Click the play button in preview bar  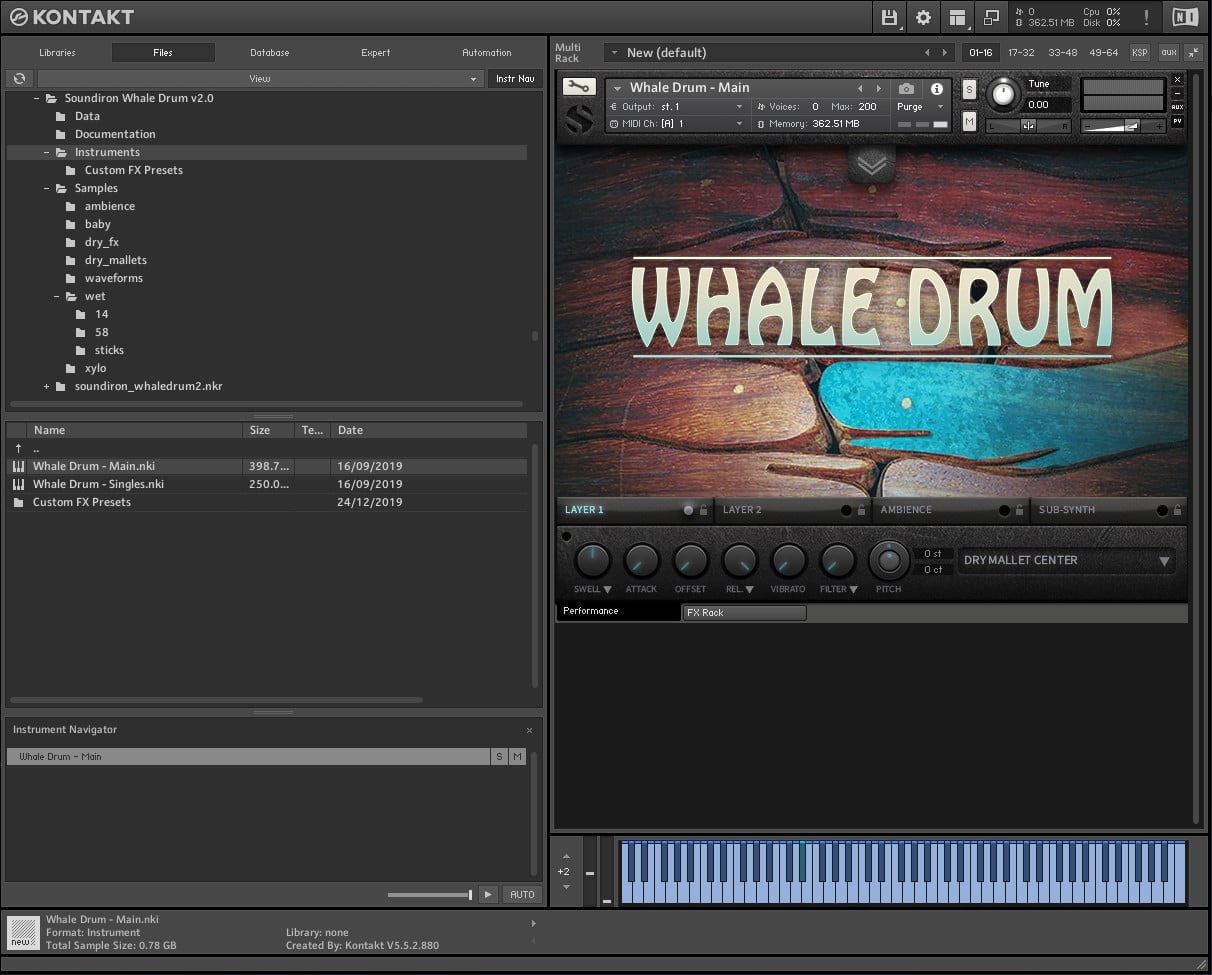tap(488, 894)
